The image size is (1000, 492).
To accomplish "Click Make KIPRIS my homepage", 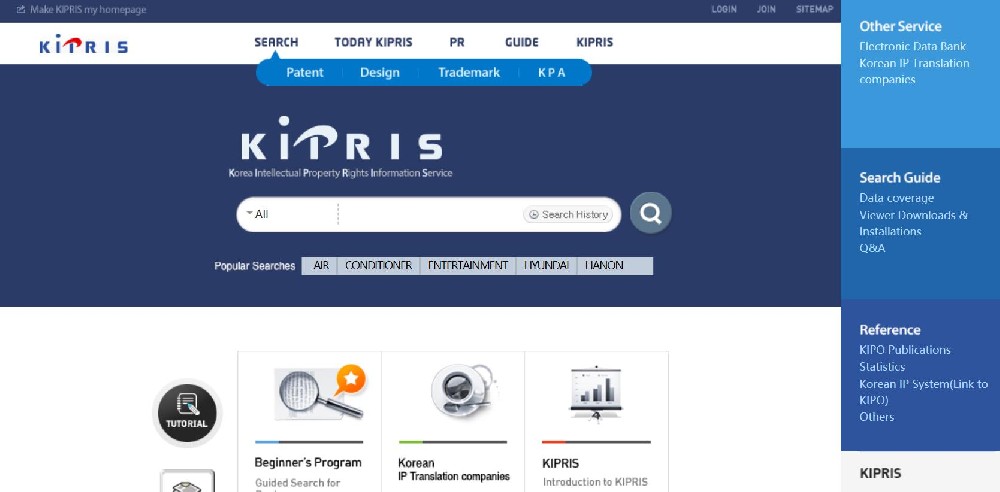I will click(x=88, y=10).
